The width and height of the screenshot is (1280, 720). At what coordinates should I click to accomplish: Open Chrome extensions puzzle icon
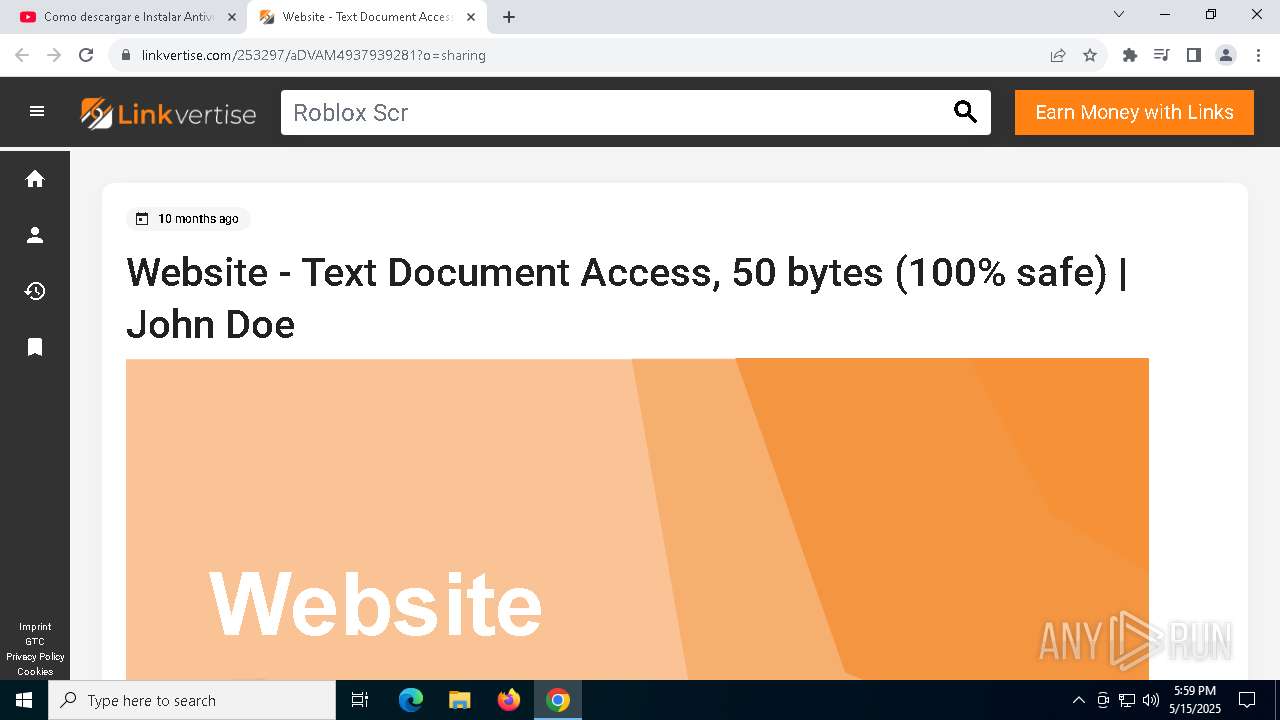pos(1130,55)
